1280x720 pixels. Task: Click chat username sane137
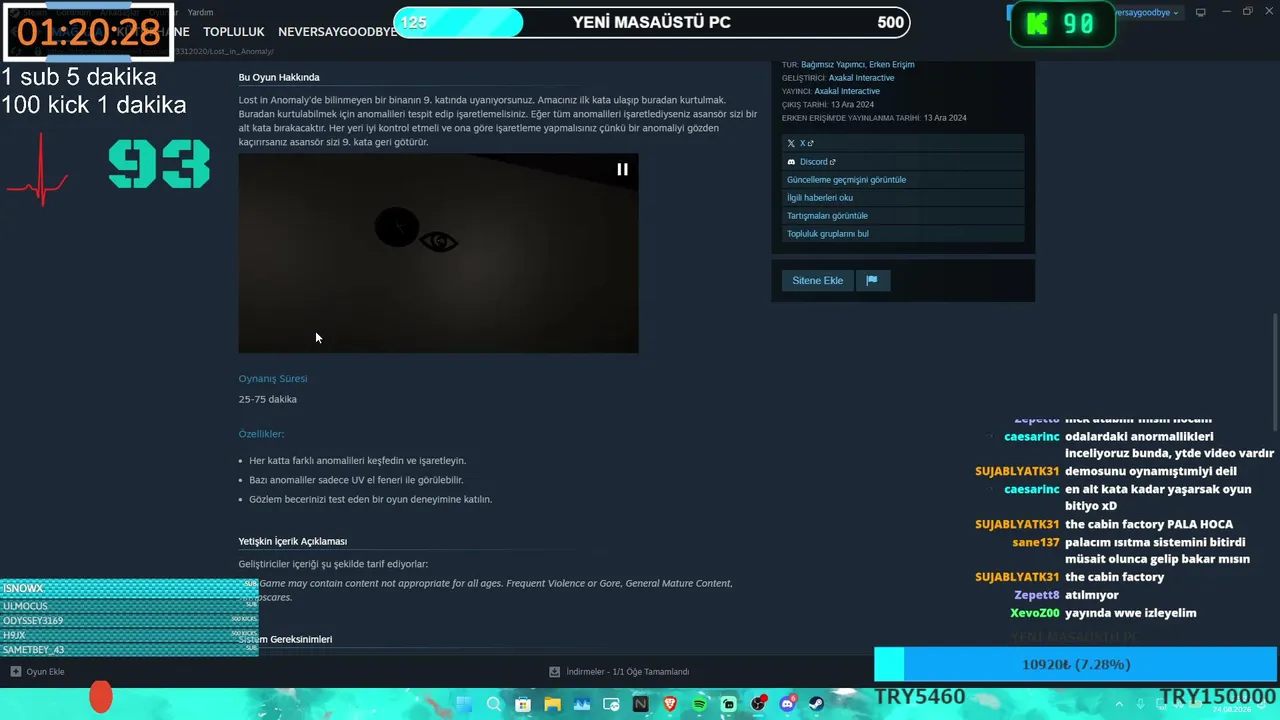[1035, 542]
